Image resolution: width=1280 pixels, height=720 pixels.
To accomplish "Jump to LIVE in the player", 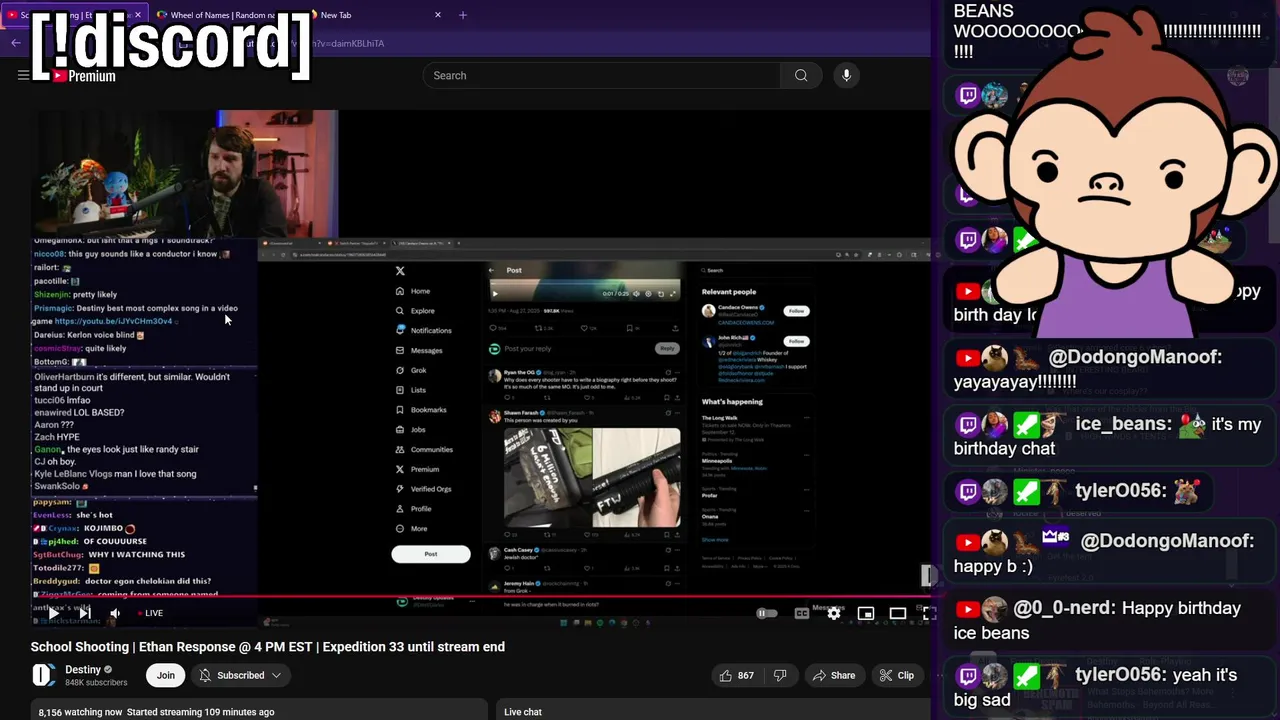I will [149, 613].
